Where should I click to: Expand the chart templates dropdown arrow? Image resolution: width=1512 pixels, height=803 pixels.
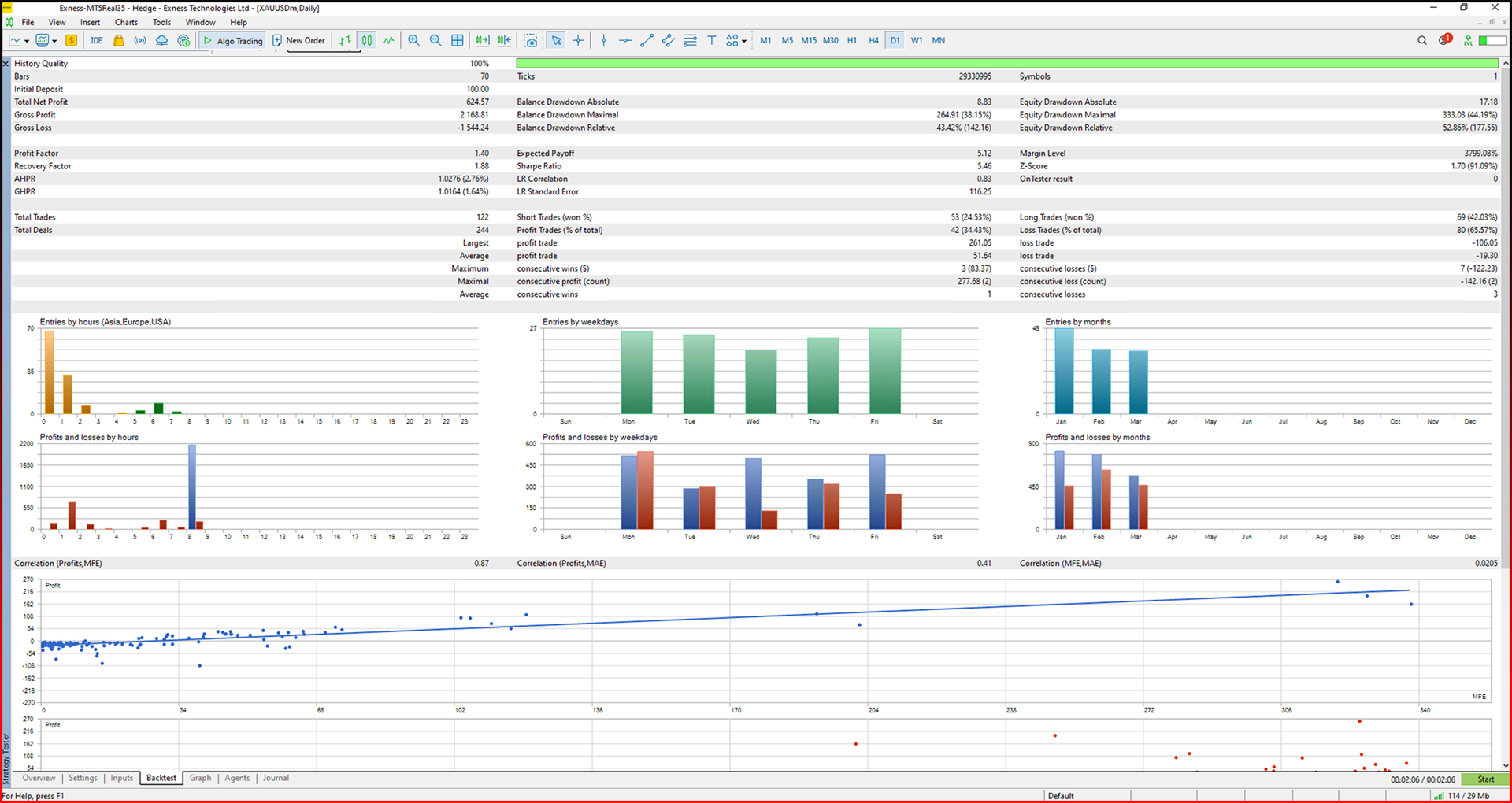tap(54, 41)
